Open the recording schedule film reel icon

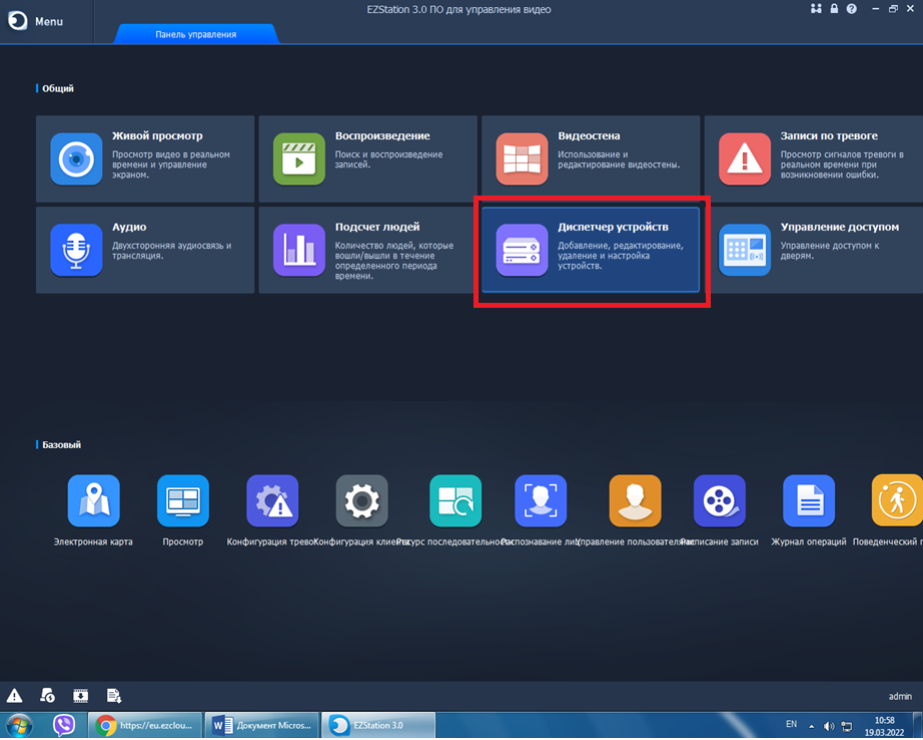(720, 501)
